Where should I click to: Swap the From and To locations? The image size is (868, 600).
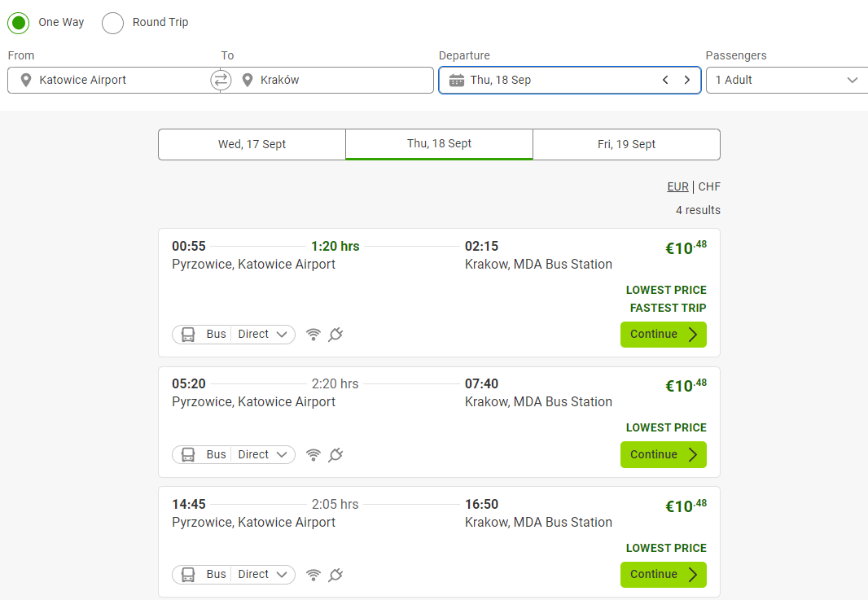tap(221, 80)
